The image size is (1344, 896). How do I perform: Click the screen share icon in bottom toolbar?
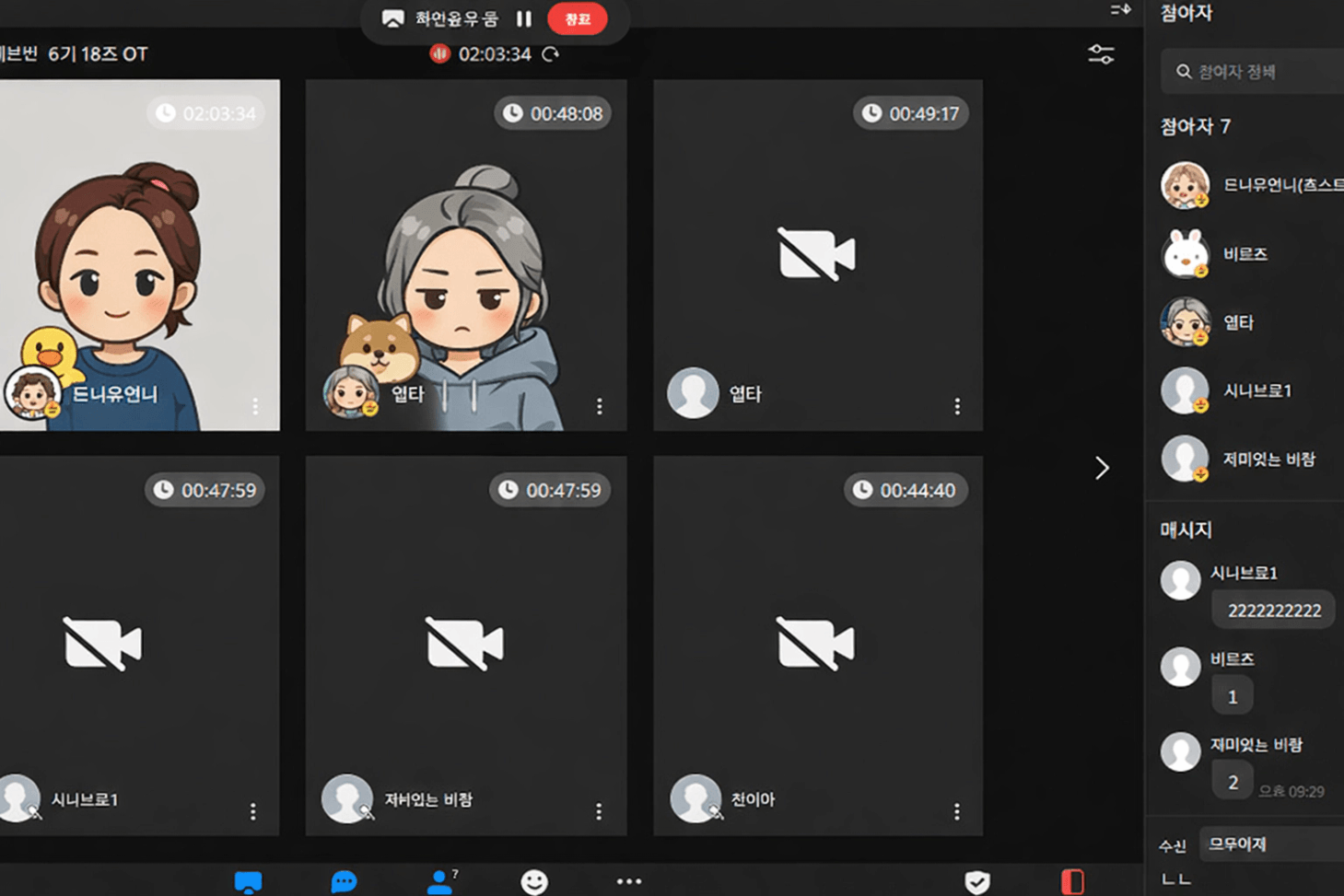pyautogui.click(x=248, y=882)
